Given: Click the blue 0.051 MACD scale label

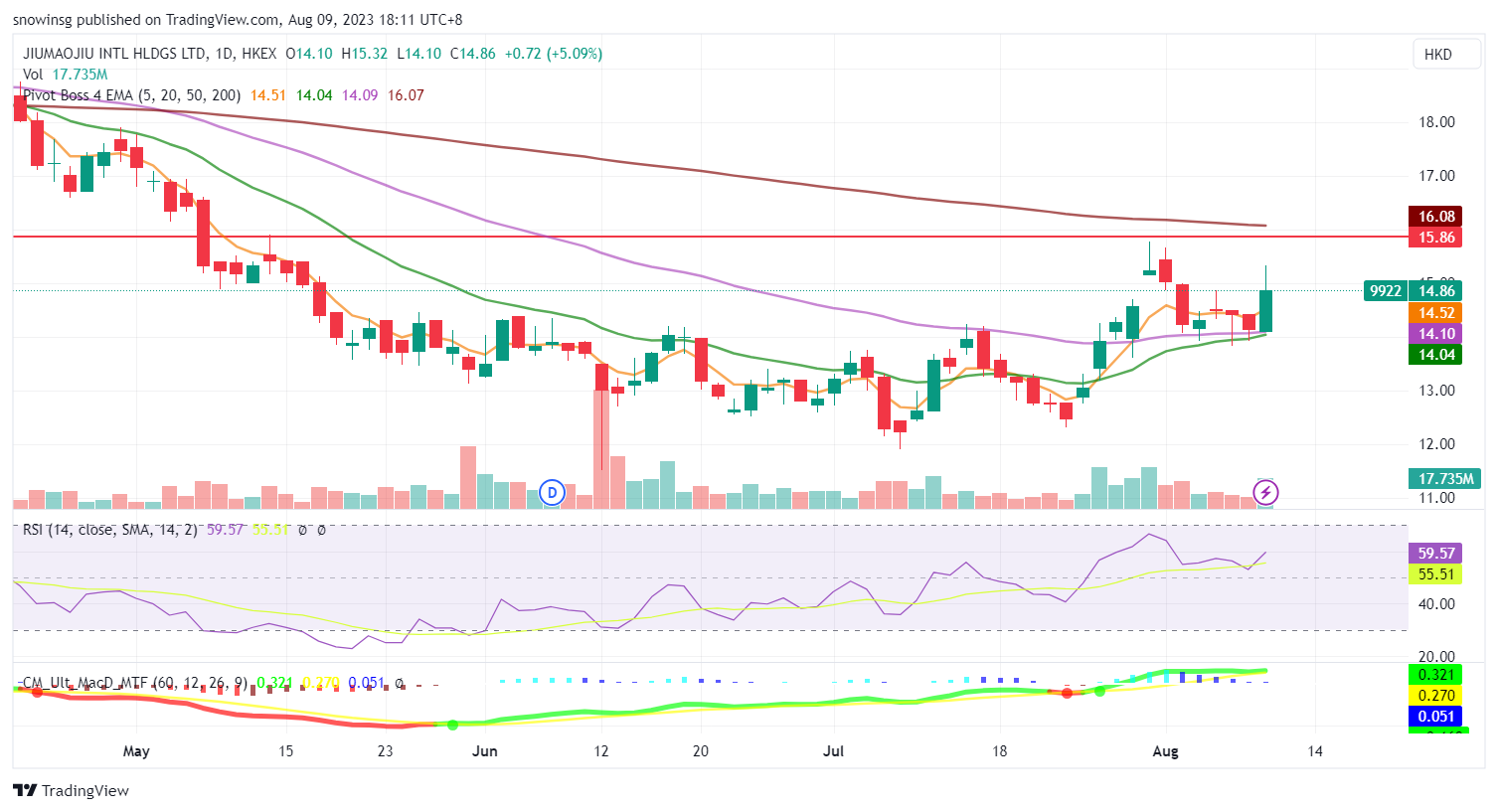Looking at the screenshot, I should coord(1436,717).
